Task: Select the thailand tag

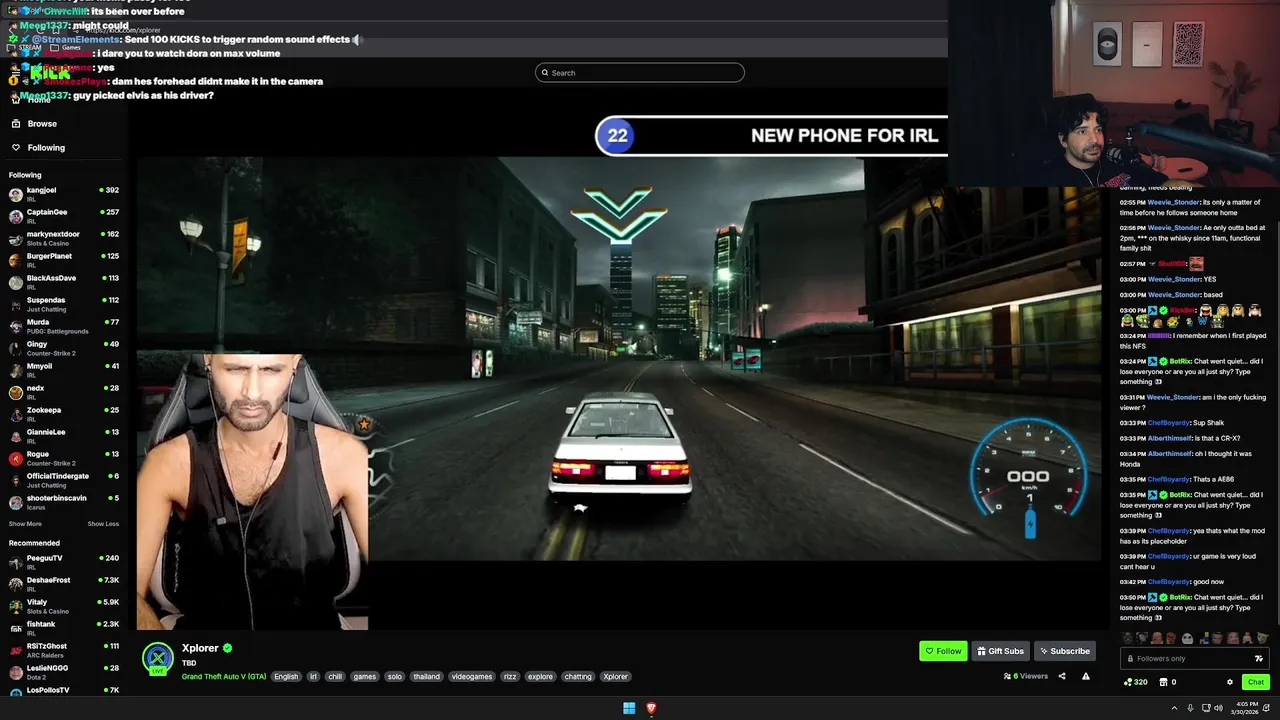Action: [x=427, y=677]
